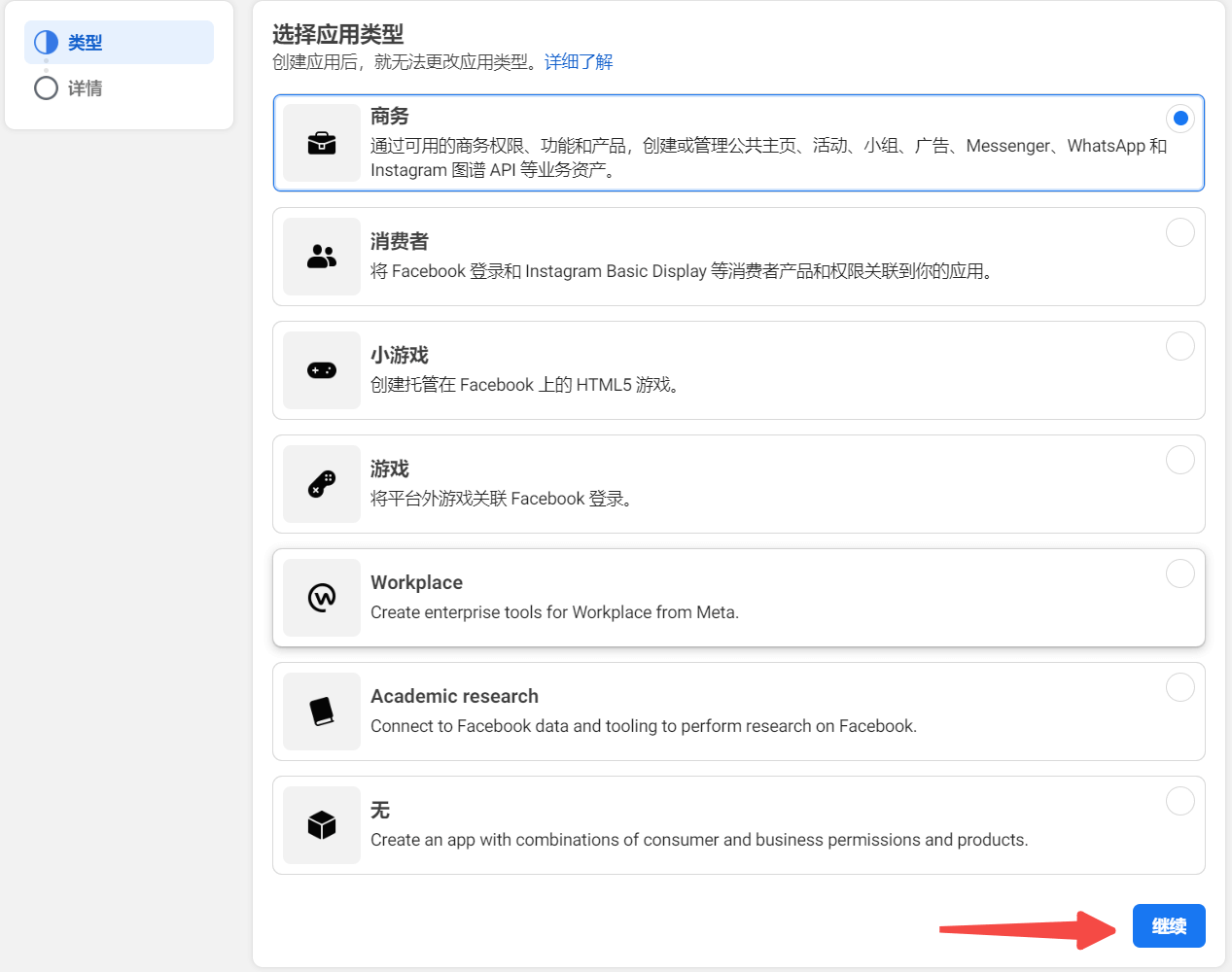Select the 无 app type radio button
The width and height of the screenshot is (1232, 972).
click(x=1179, y=801)
